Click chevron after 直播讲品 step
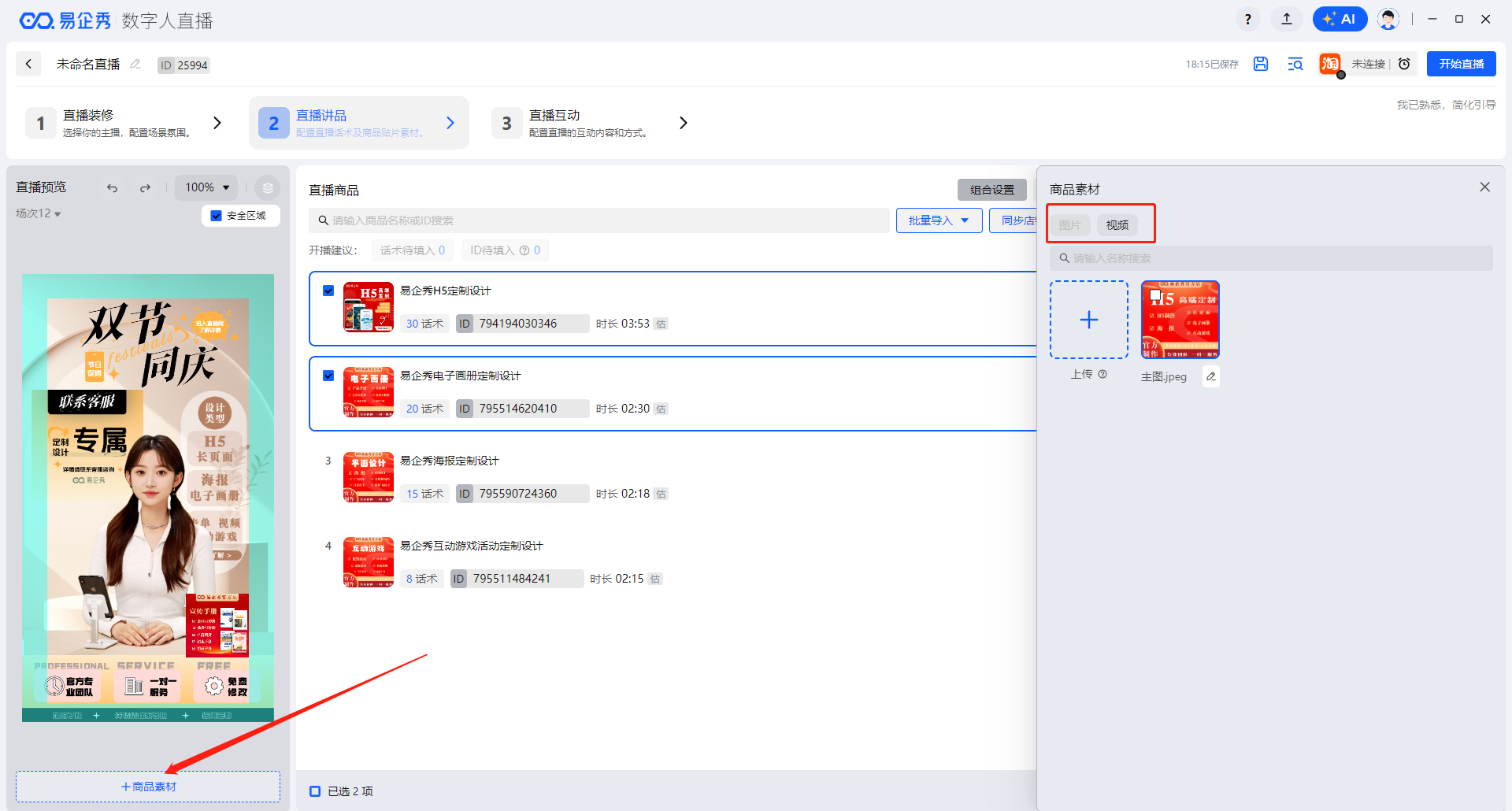 click(x=450, y=123)
